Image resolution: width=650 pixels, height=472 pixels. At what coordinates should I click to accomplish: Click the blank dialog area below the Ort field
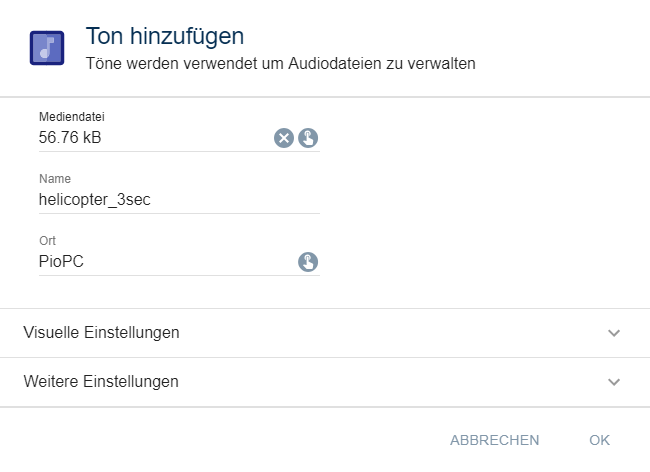[450, 292]
